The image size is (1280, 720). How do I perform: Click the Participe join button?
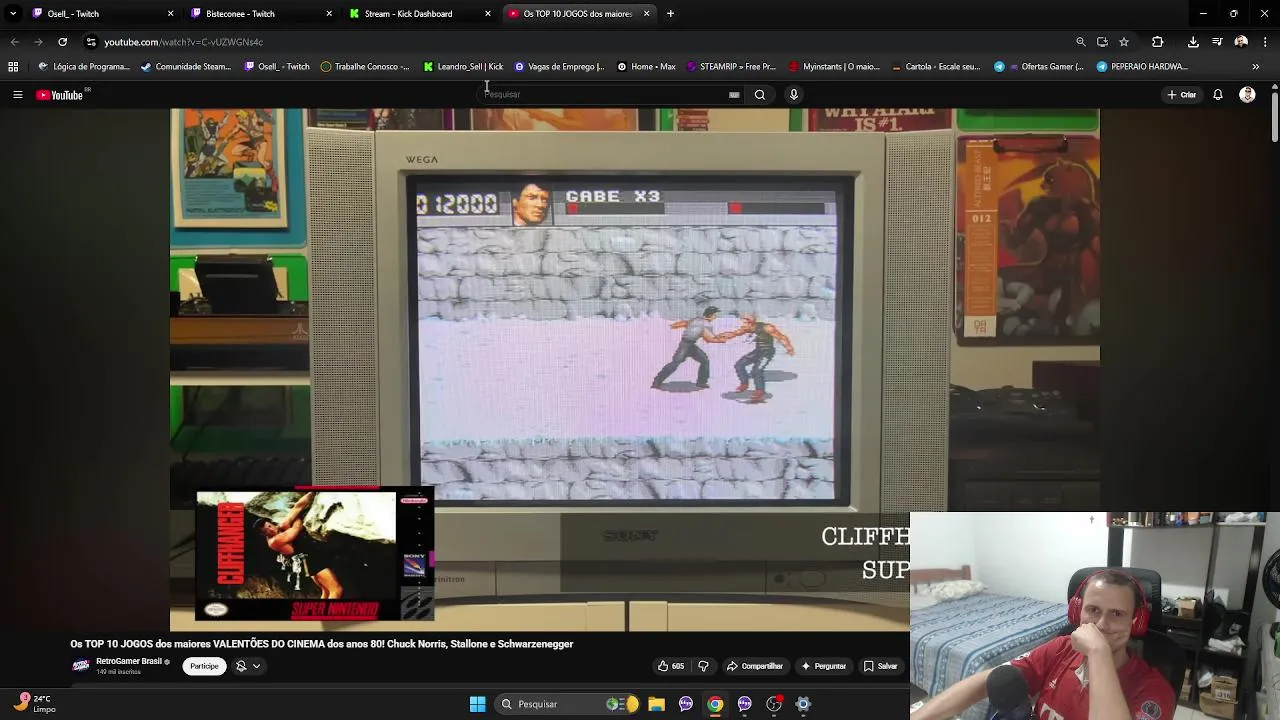click(x=204, y=666)
